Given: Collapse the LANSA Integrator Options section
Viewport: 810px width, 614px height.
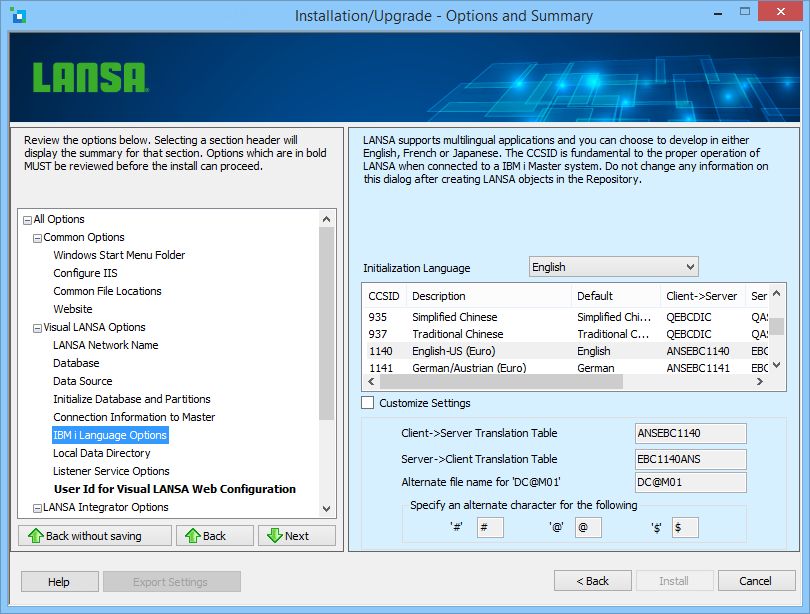Looking at the screenshot, I should (37, 508).
